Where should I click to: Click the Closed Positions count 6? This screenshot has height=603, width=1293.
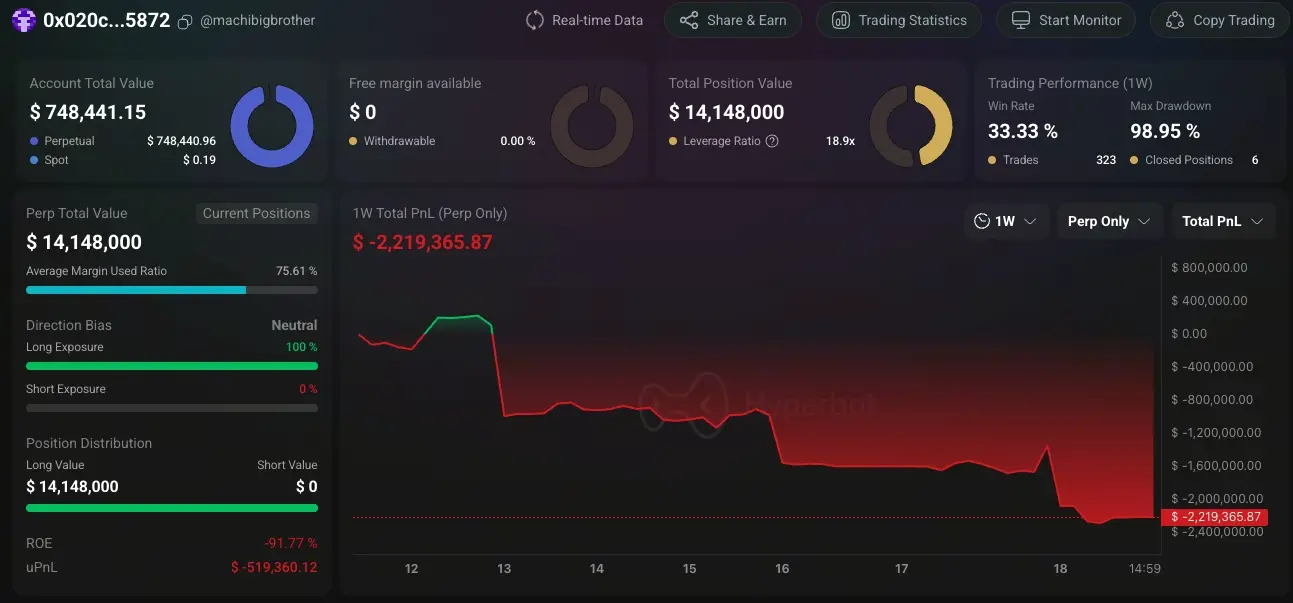coord(1255,160)
